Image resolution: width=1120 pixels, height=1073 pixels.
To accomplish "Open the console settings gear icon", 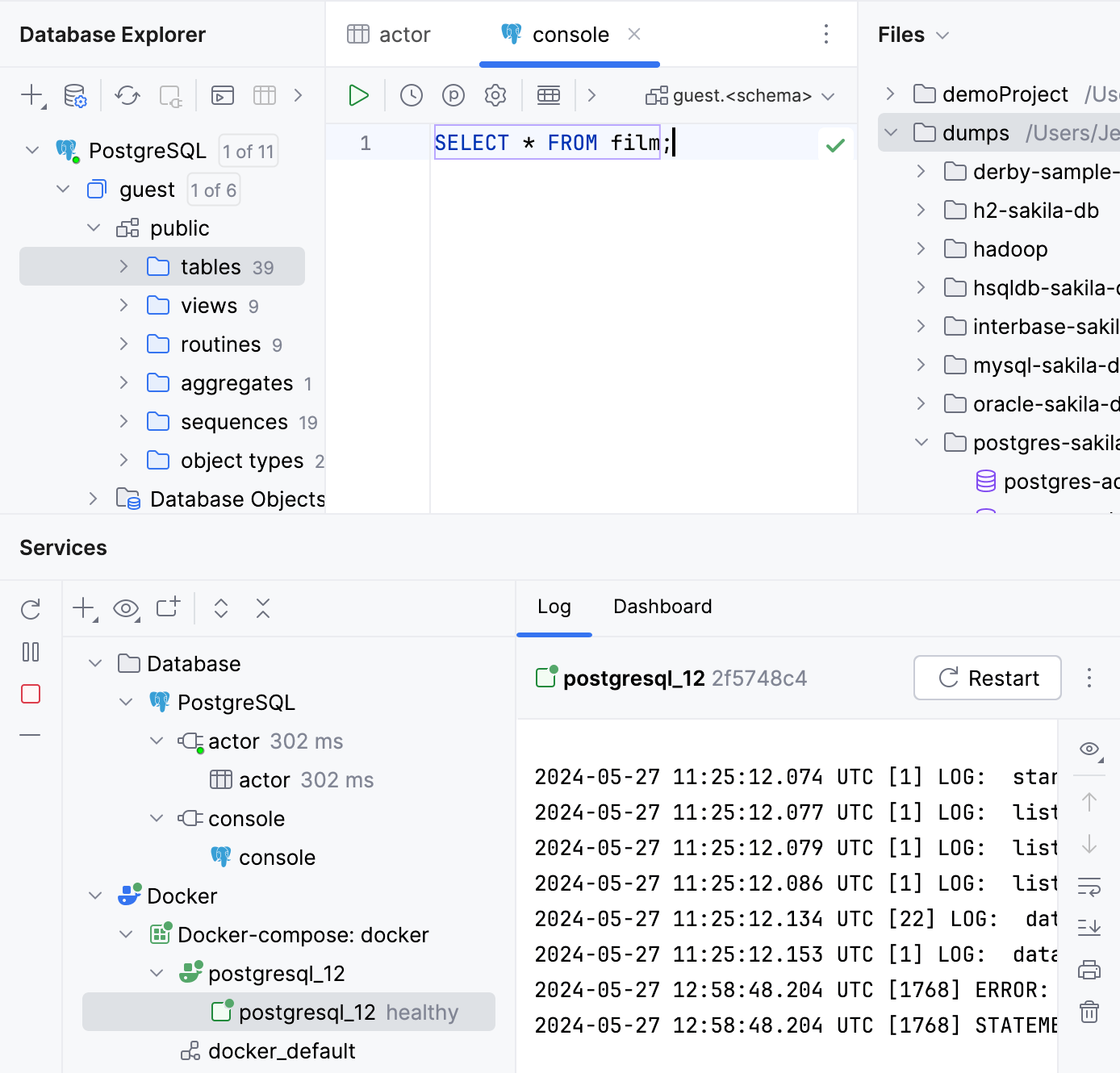I will tap(495, 94).
